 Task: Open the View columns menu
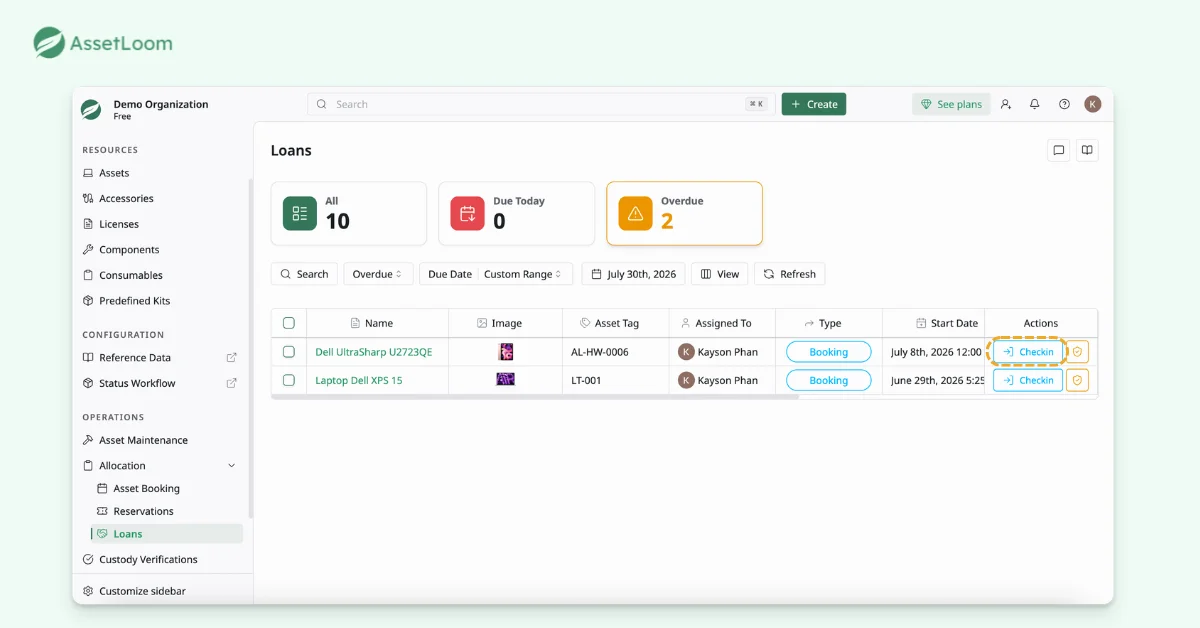720,274
